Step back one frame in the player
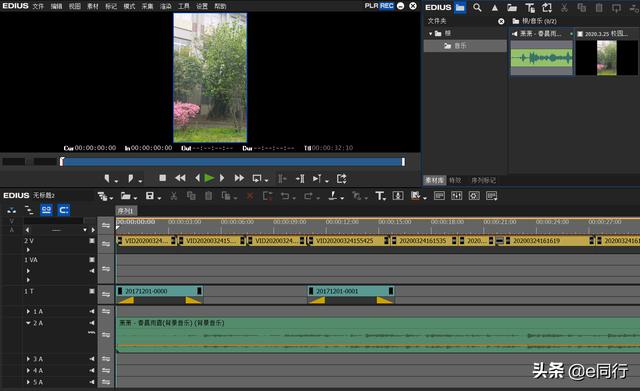The height and width of the screenshot is (391, 640). pyautogui.click(x=198, y=178)
